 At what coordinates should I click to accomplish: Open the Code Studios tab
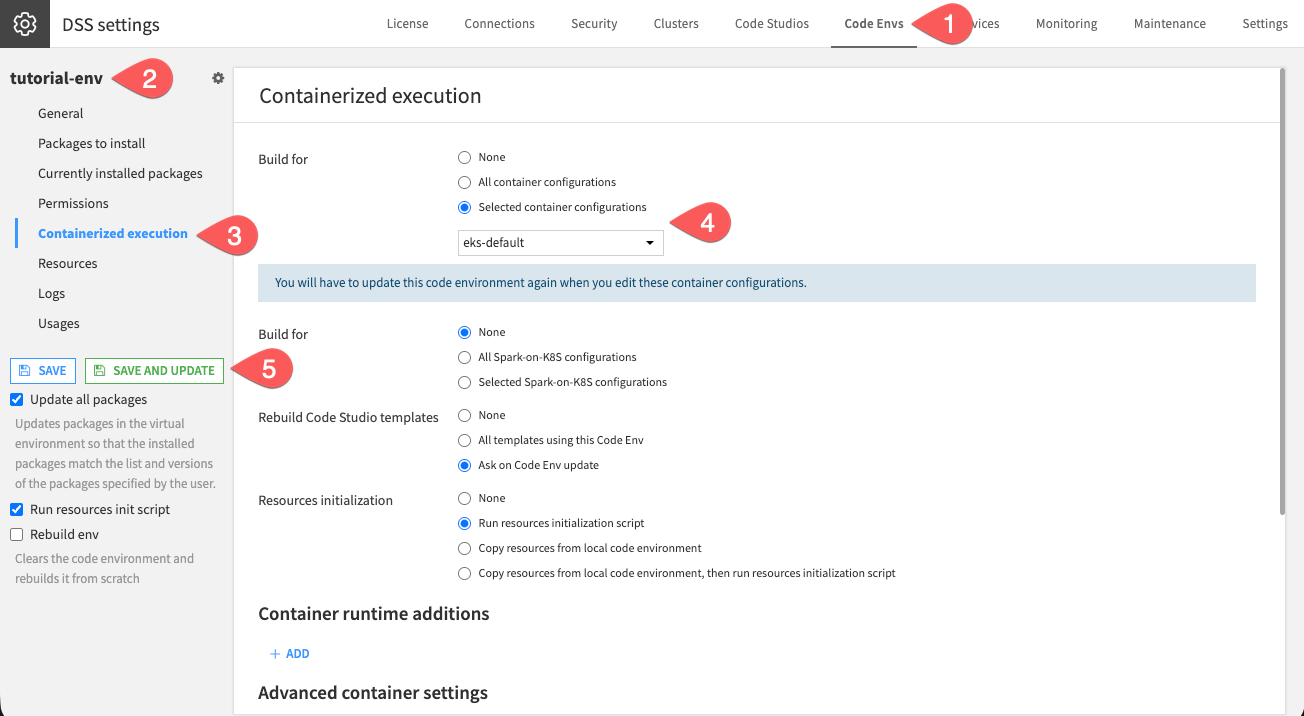[772, 24]
